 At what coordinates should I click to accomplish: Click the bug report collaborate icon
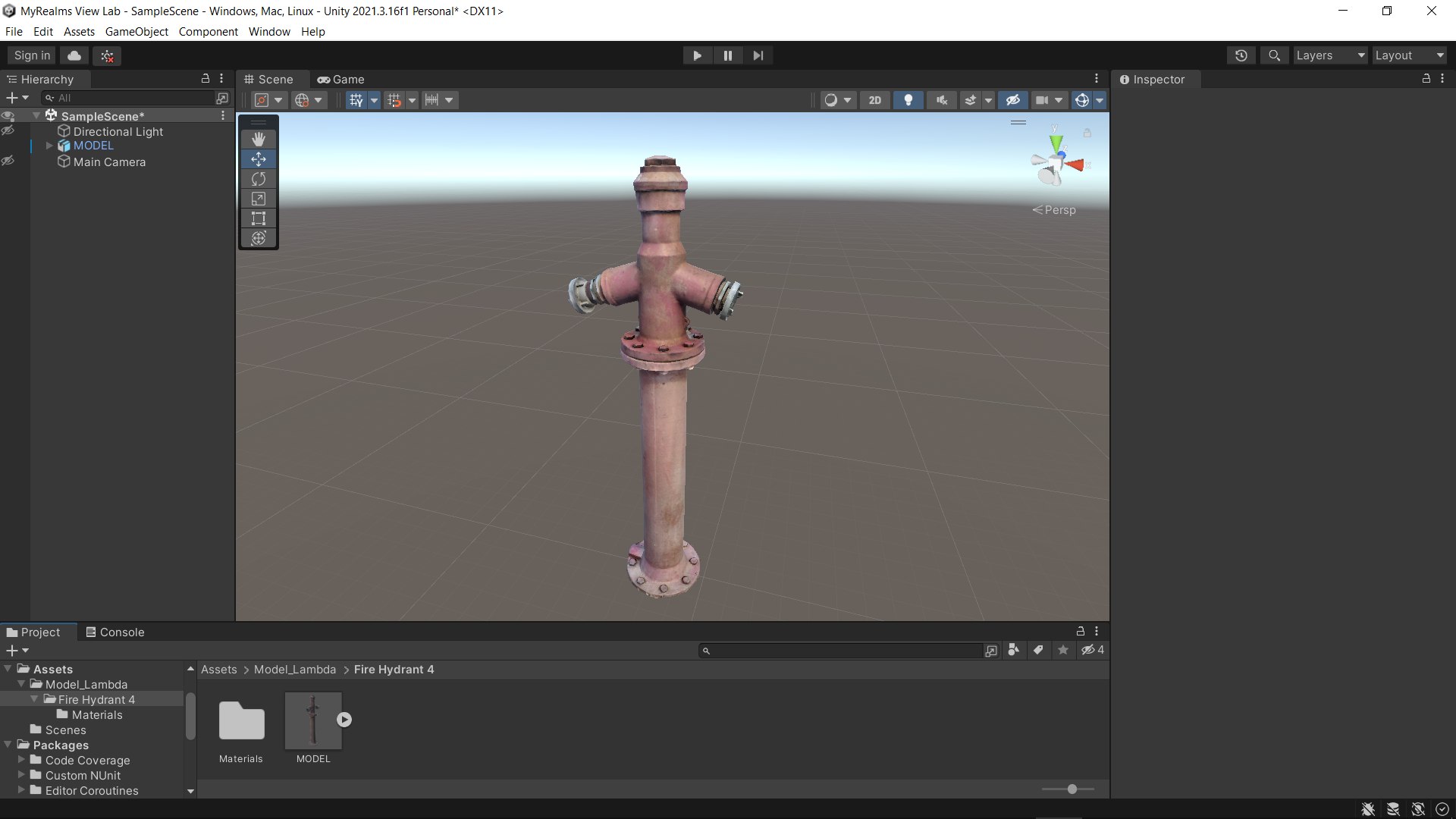pos(107,55)
